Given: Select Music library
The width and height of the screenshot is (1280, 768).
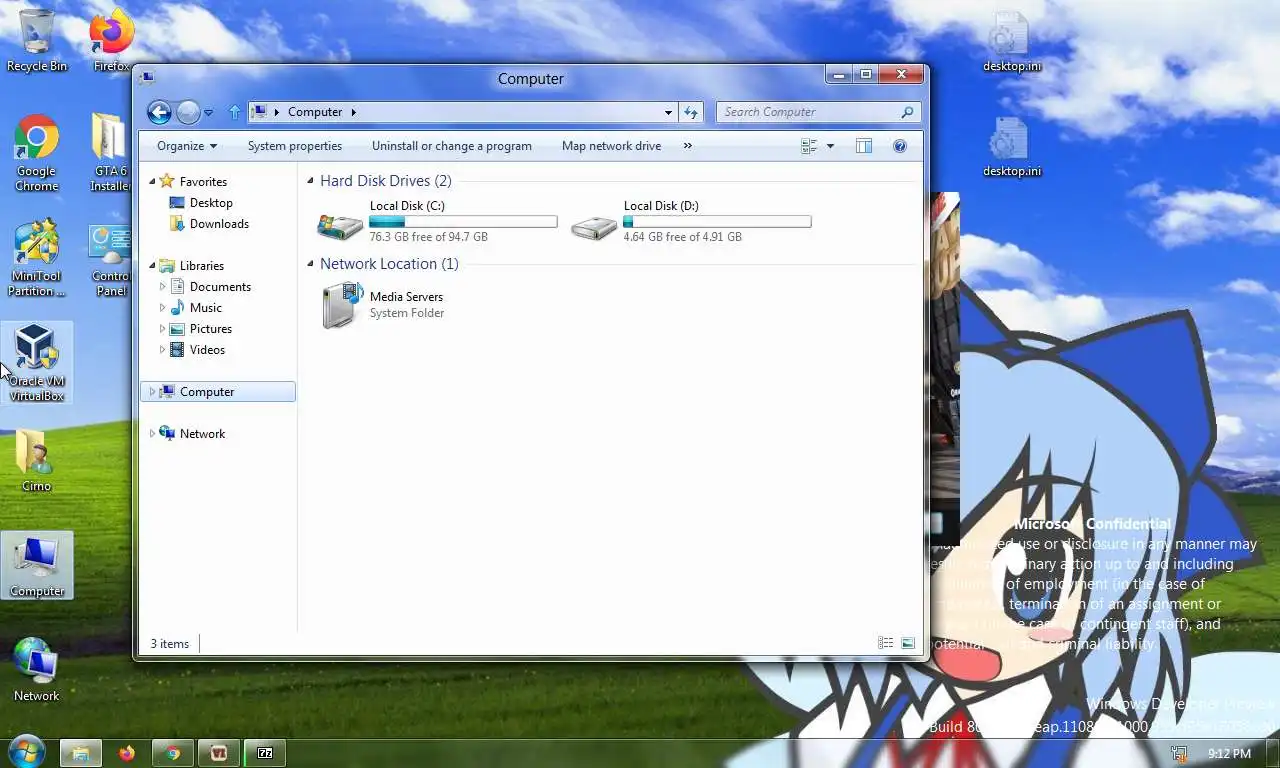Looking at the screenshot, I should click(206, 307).
